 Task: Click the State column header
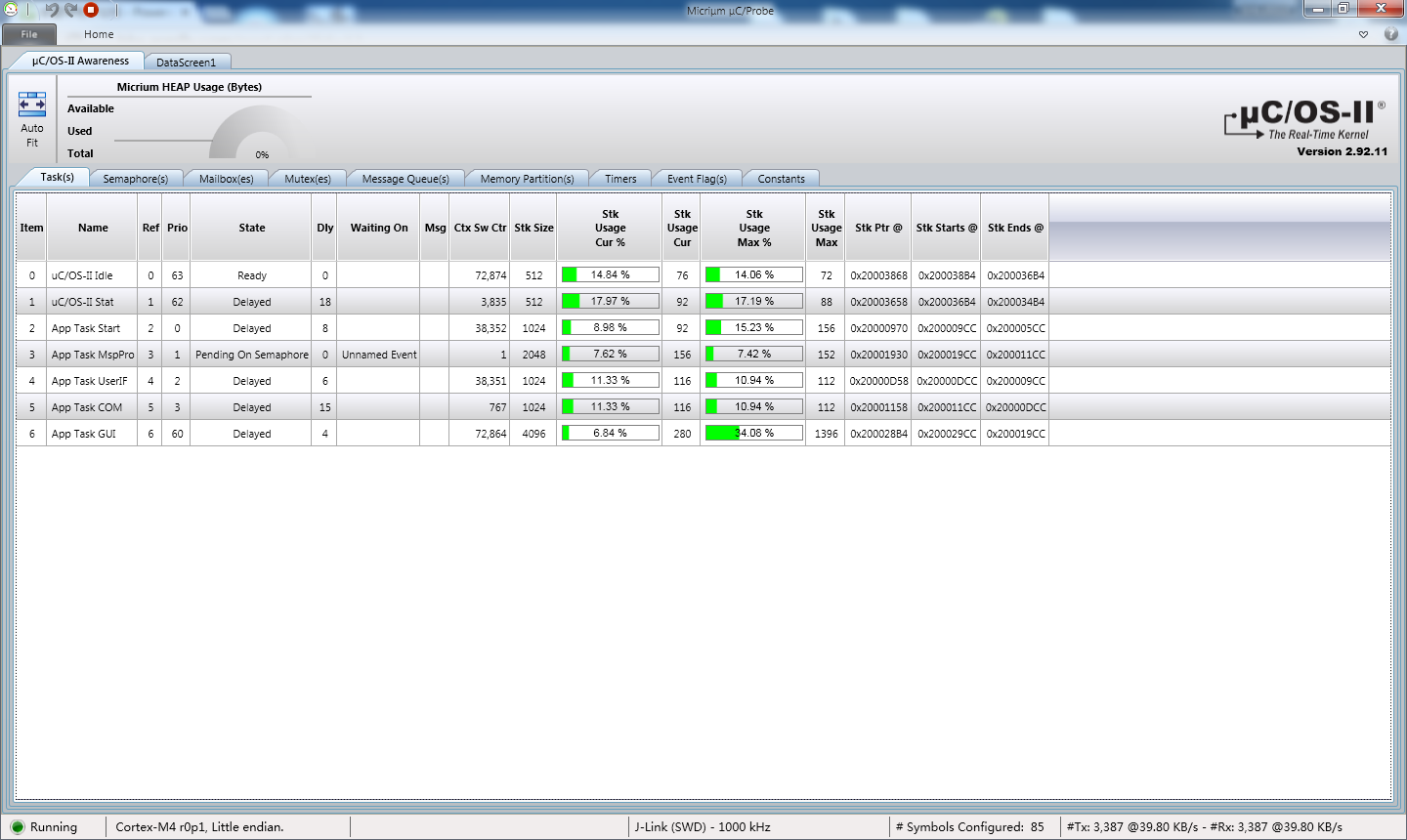pos(252,228)
